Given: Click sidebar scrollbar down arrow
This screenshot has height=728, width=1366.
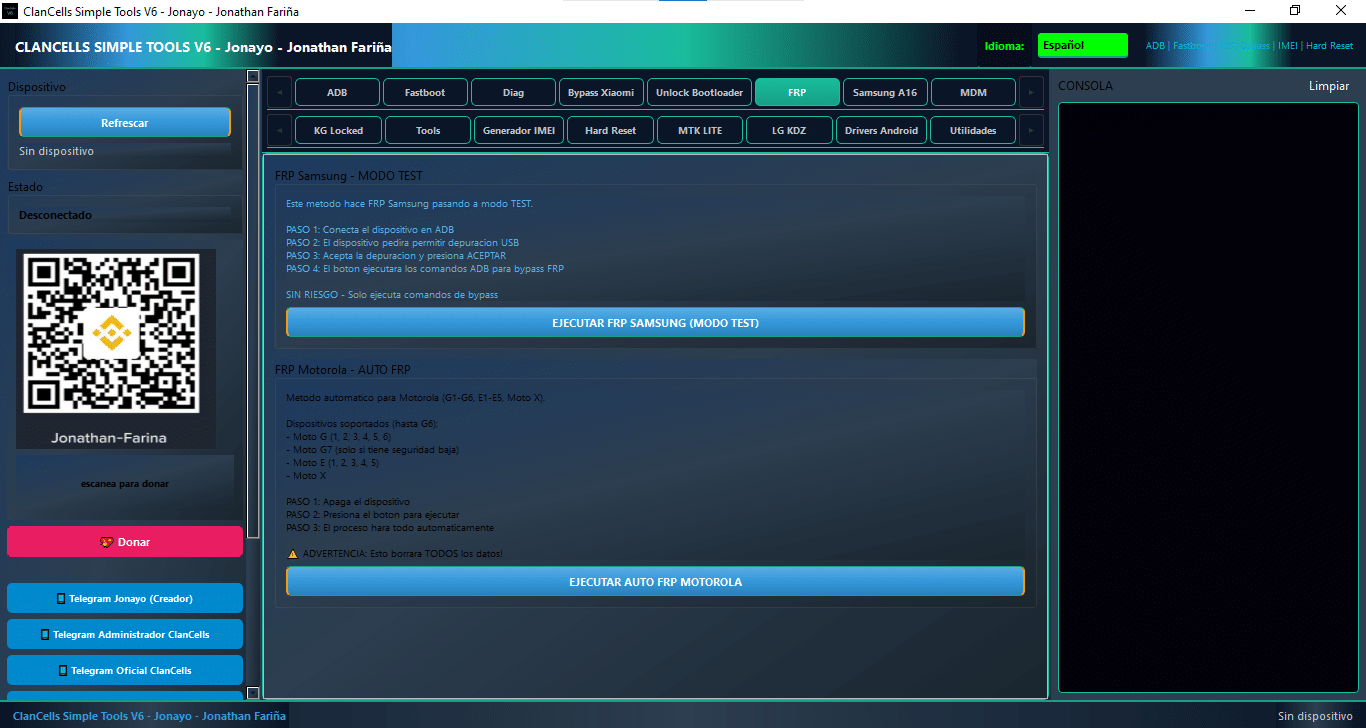Looking at the screenshot, I should tap(253, 692).
